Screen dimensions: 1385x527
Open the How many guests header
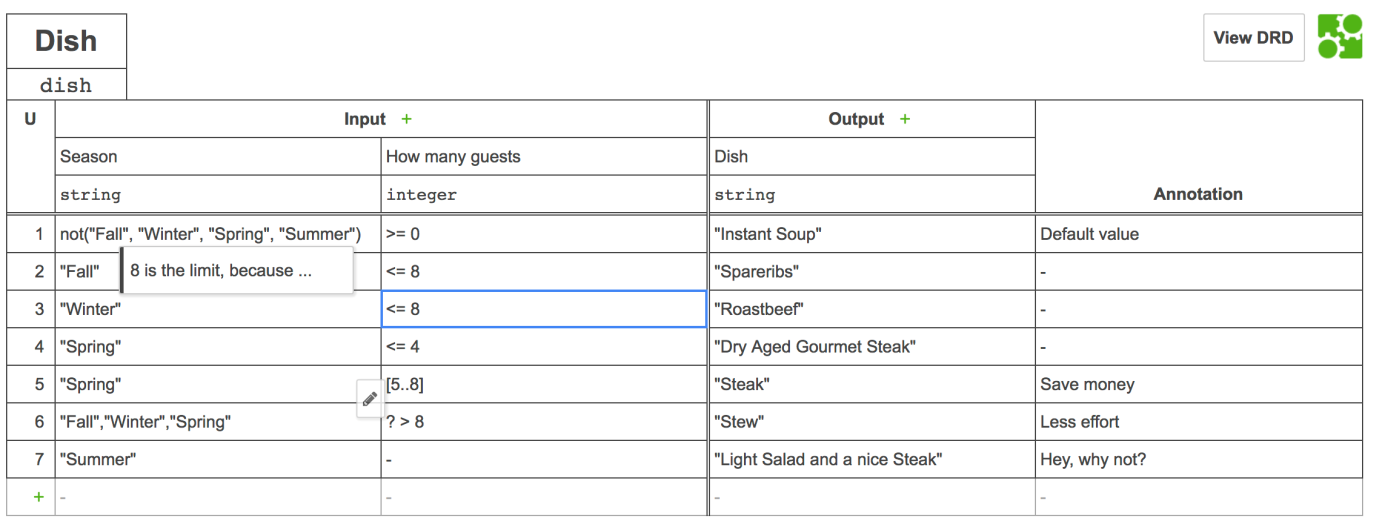[544, 157]
